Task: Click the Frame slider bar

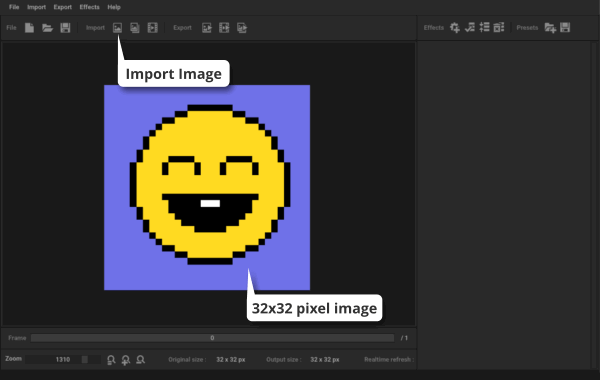Action: coord(212,338)
